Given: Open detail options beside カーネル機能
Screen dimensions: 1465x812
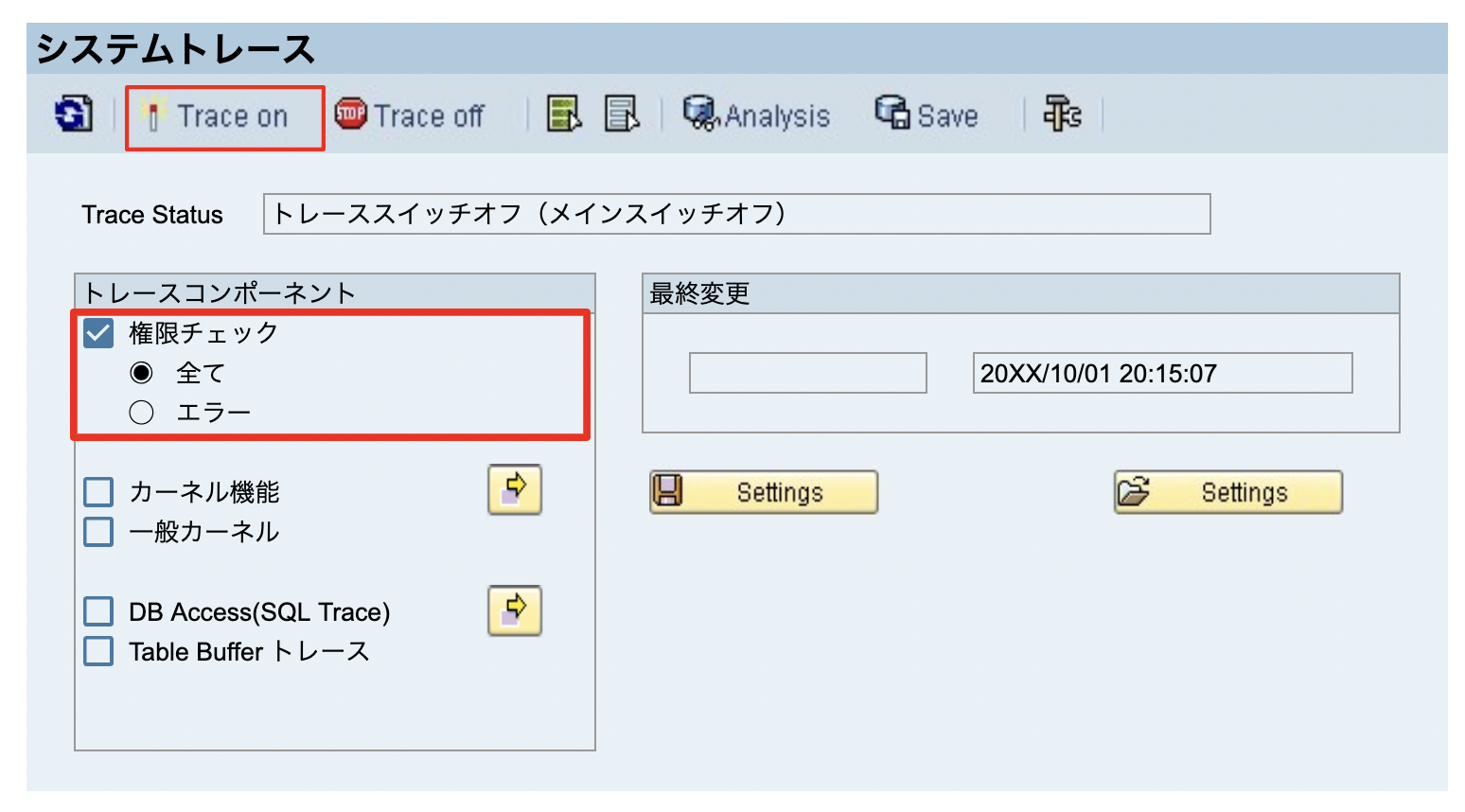Looking at the screenshot, I should [514, 489].
